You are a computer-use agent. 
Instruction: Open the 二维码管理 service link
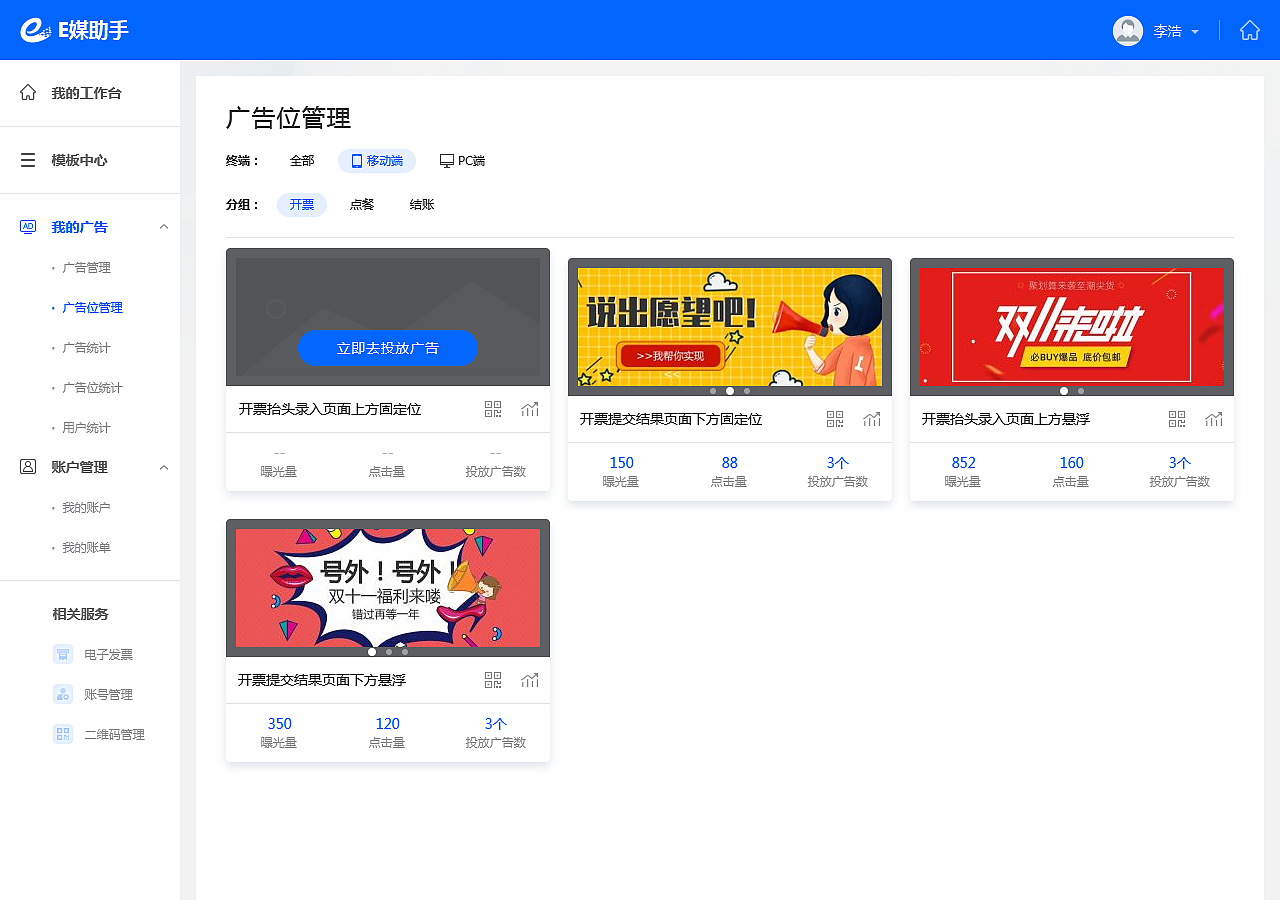tap(114, 735)
